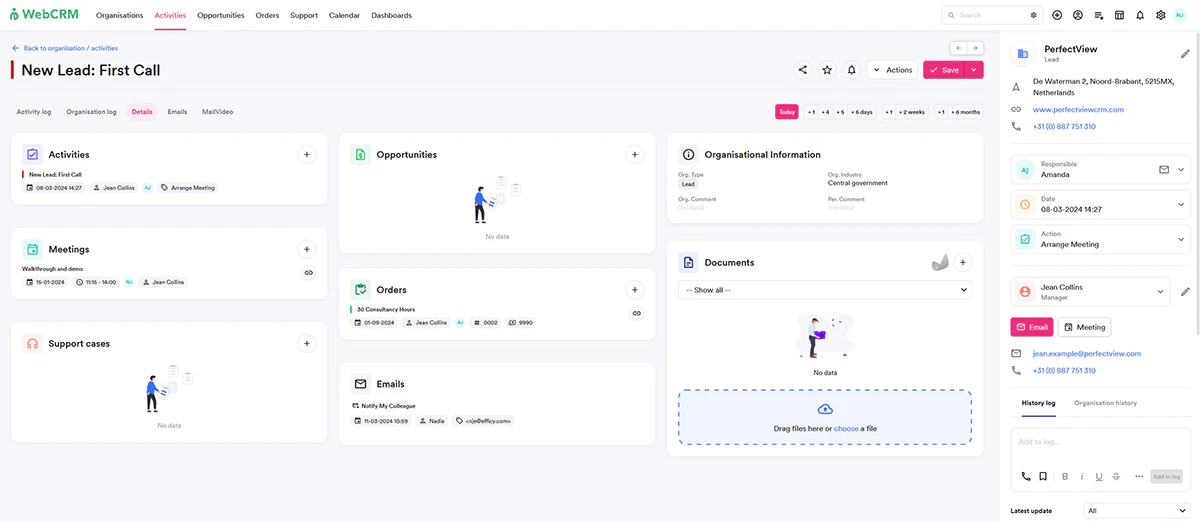Open the Dashboards menu
Viewport: 1200px width, 522px height.
pyautogui.click(x=391, y=15)
